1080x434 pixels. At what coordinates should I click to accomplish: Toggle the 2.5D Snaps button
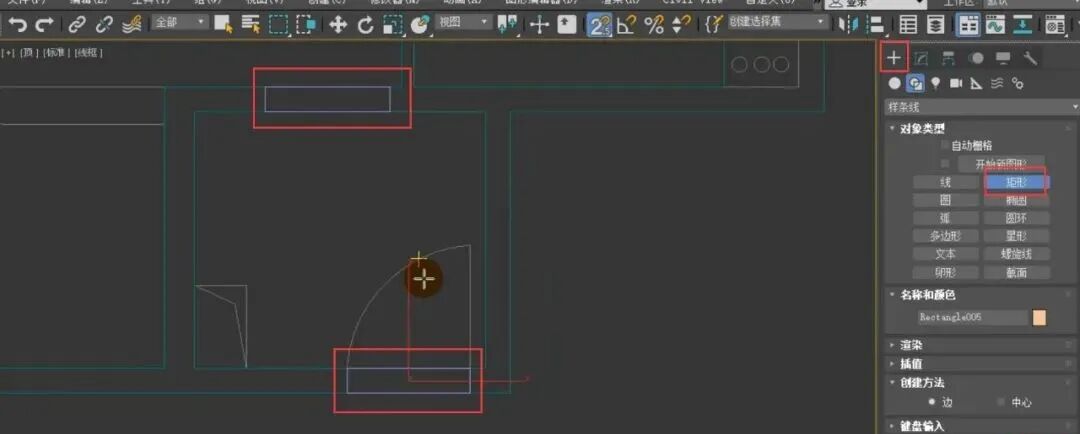[x=598, y=25]
